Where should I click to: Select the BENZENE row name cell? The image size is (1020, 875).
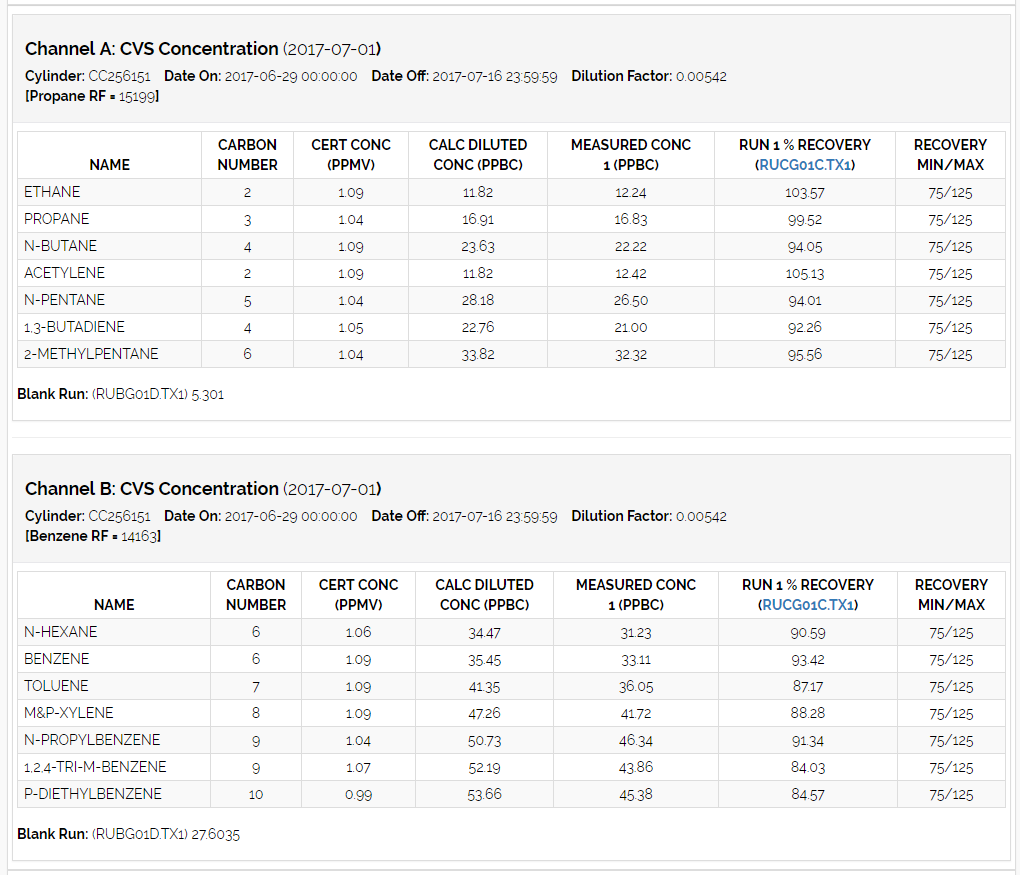[x=57, y=659]
